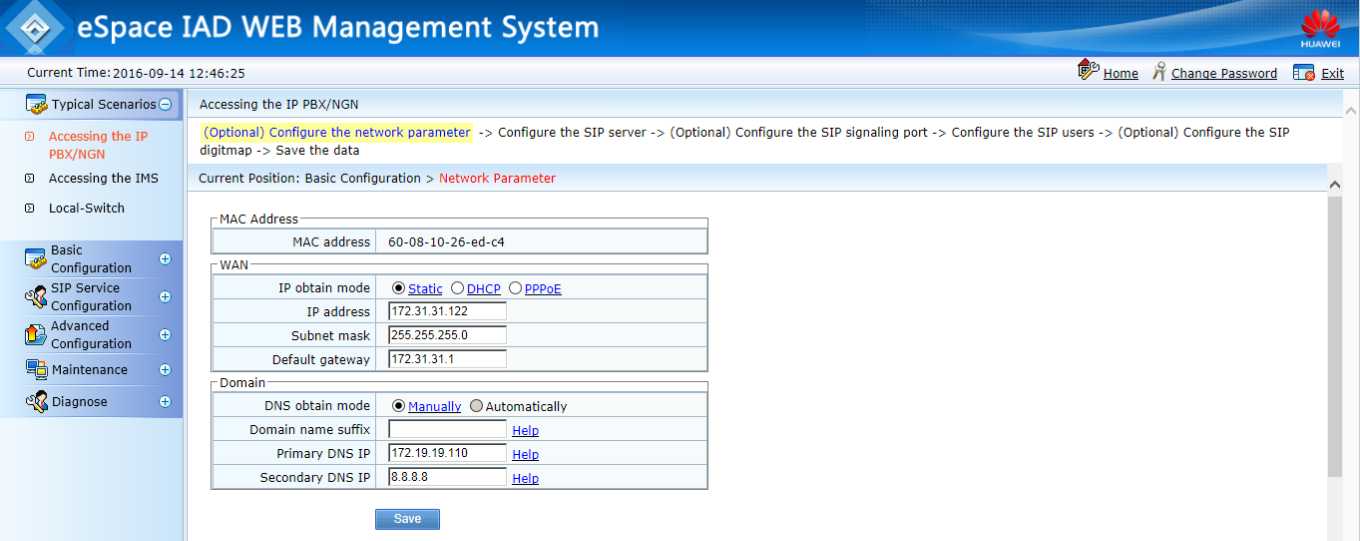Open Help for Secondary DNS IP

[525, 478]
